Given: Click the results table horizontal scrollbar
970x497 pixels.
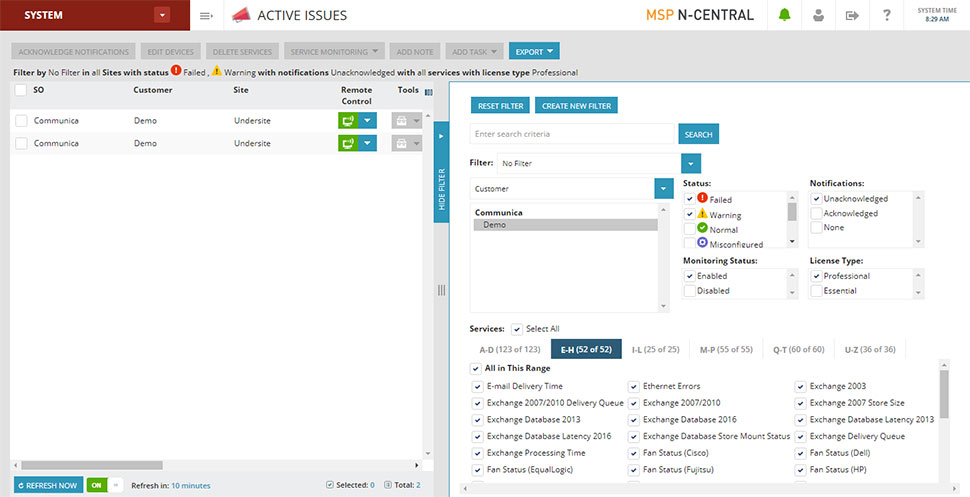Looking at the screenshot, I should (x=92, y=465).
